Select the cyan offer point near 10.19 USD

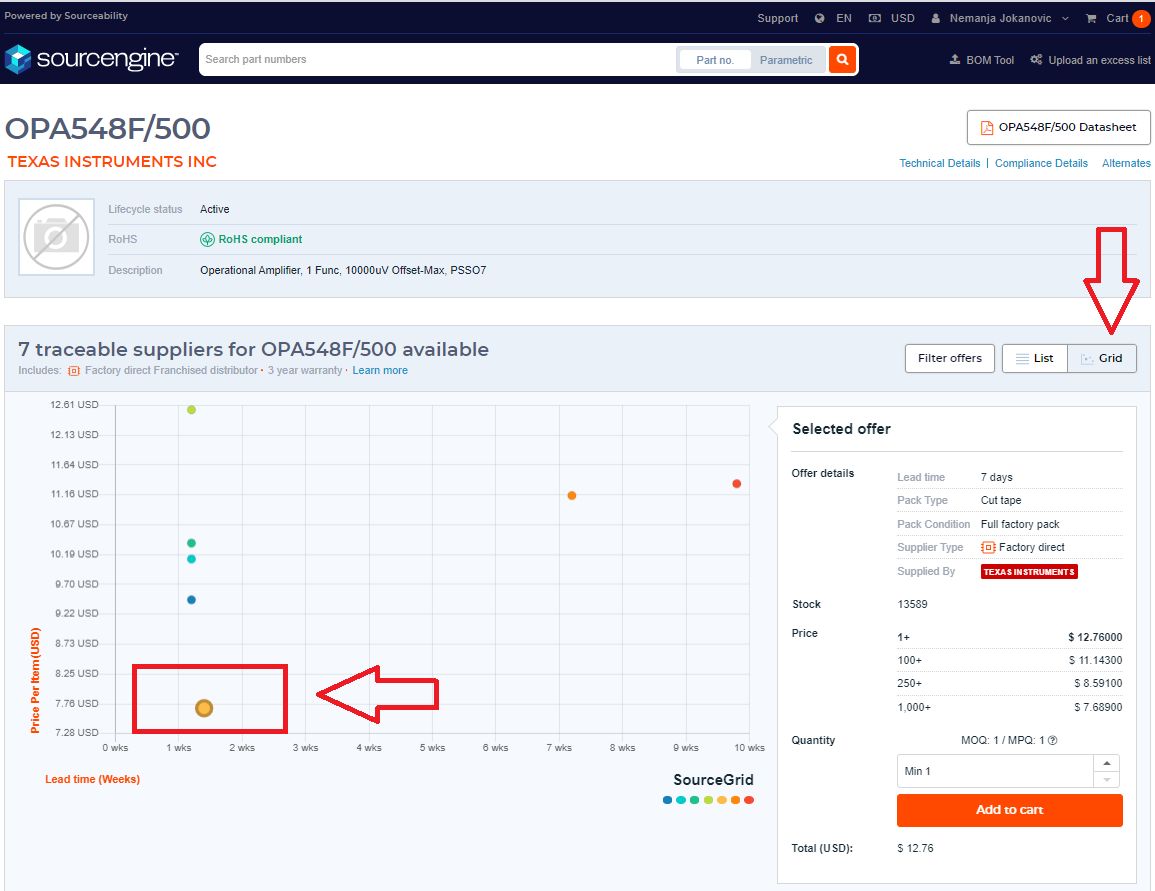[x=192, y=559]
